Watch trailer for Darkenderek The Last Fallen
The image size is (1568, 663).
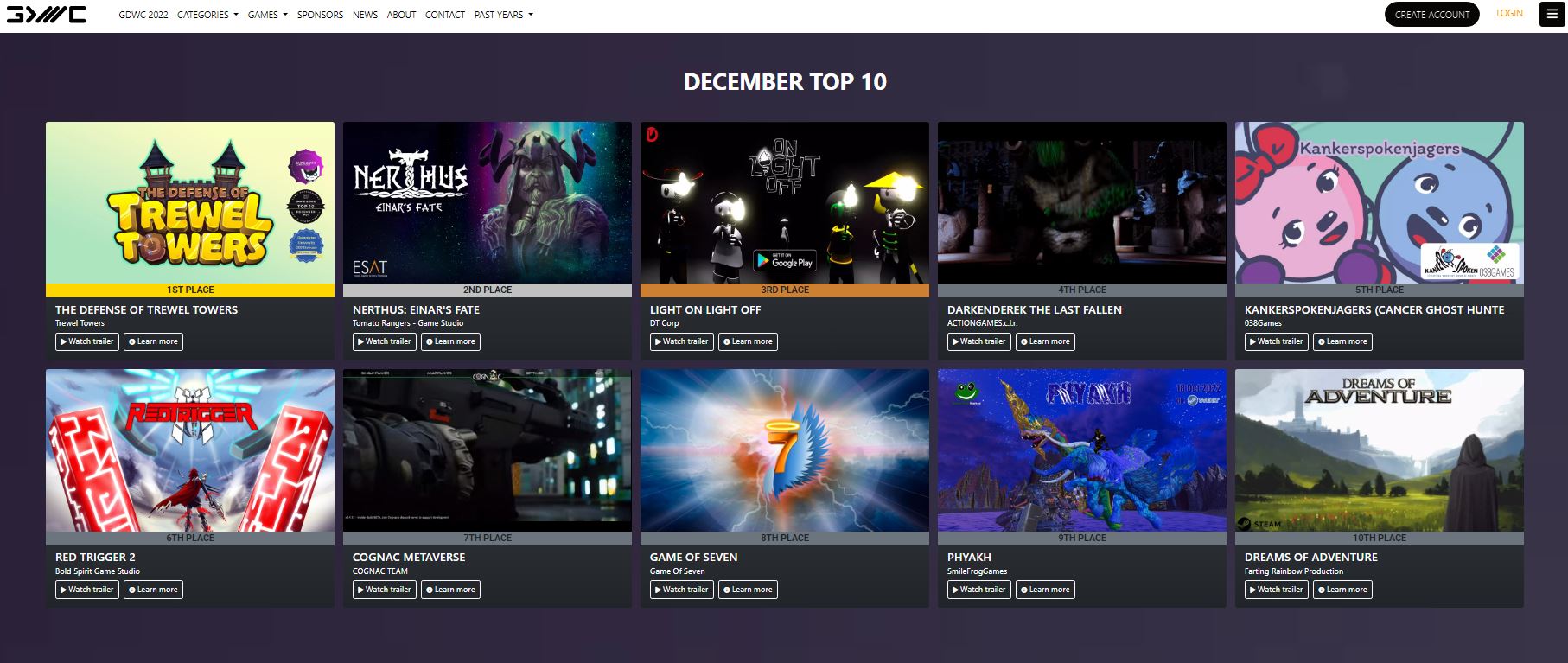[978, 341]
